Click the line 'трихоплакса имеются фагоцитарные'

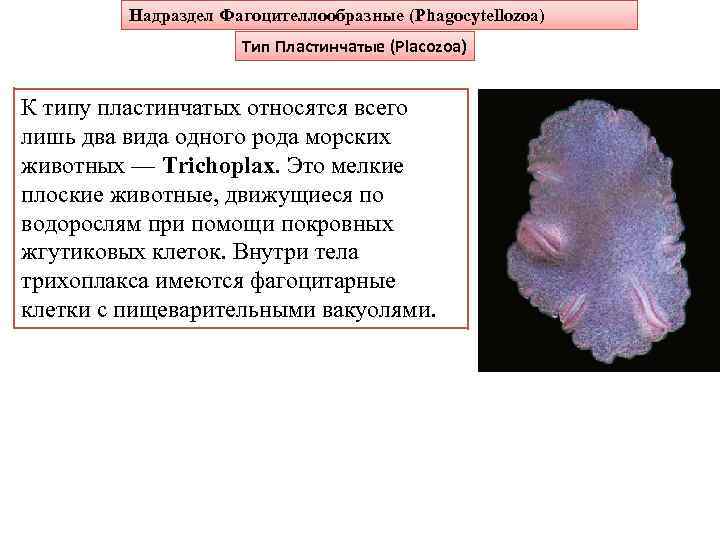tap(208, 281)
